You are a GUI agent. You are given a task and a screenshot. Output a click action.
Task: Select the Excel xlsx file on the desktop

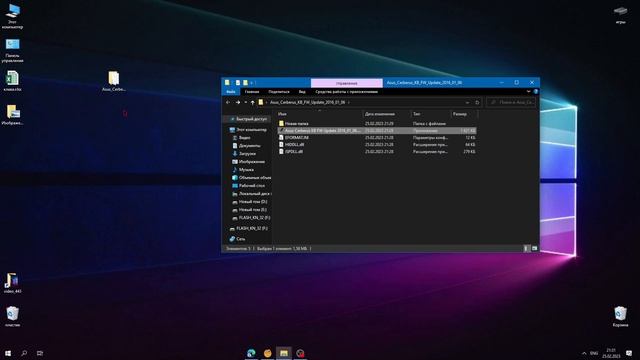12,81
